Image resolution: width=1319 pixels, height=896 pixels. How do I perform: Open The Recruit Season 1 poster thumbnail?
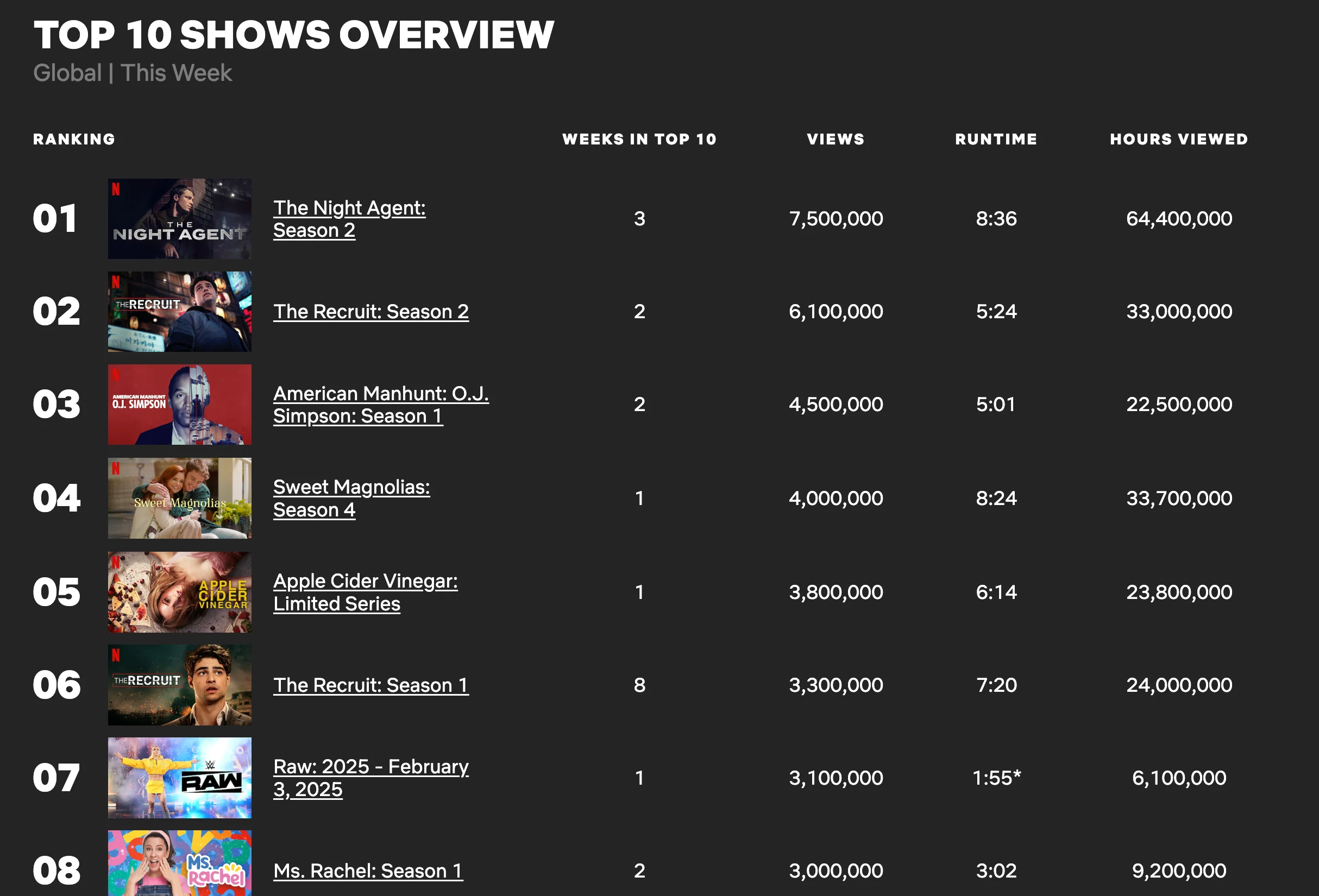click(x=179, y=685)
